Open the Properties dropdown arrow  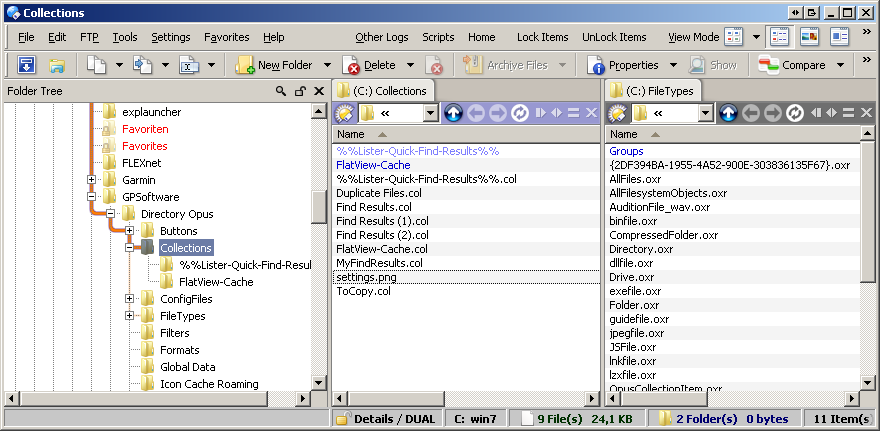coord(673,65)
